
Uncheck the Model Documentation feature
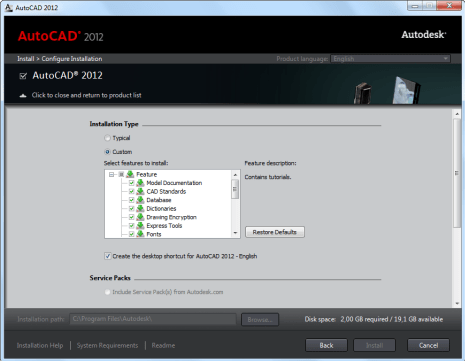(131, 183)
